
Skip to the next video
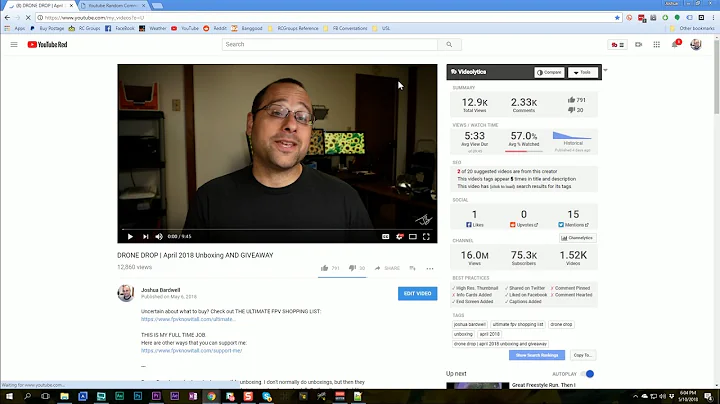pos(146,236)
